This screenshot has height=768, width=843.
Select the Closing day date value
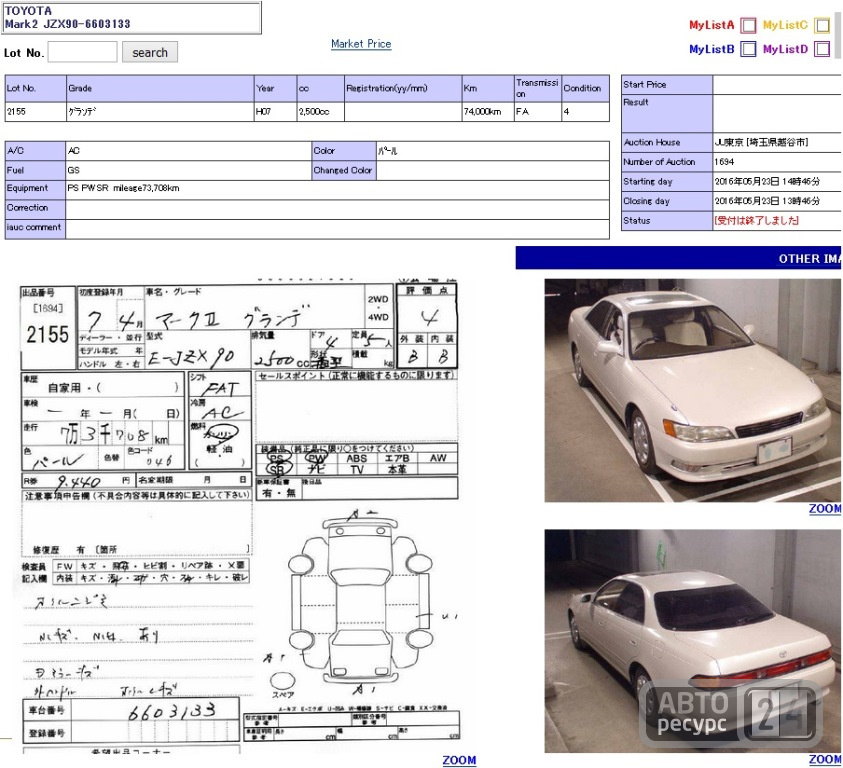[x=767, y=201]
